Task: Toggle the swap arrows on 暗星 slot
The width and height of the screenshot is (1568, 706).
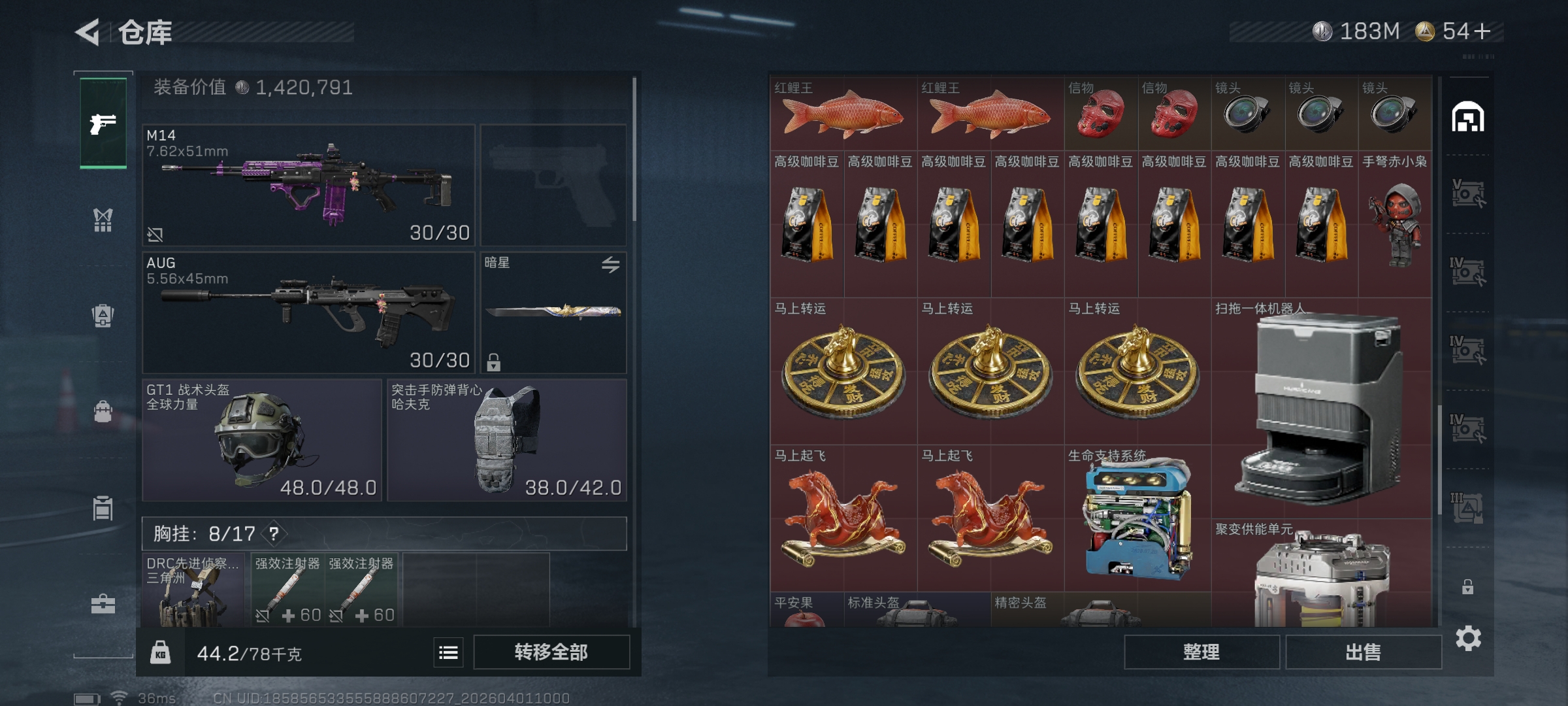Action: (x=611, y=265)
